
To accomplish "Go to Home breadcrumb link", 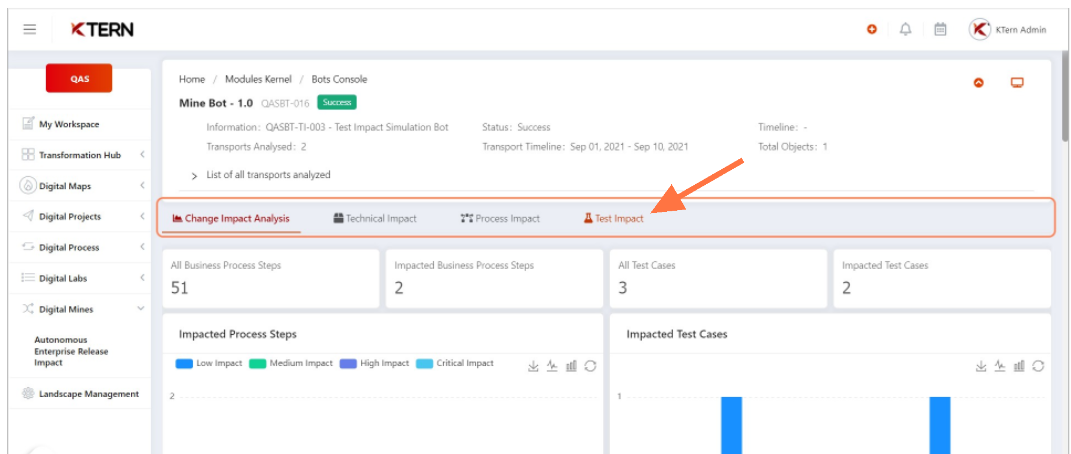I will point(192,79).
